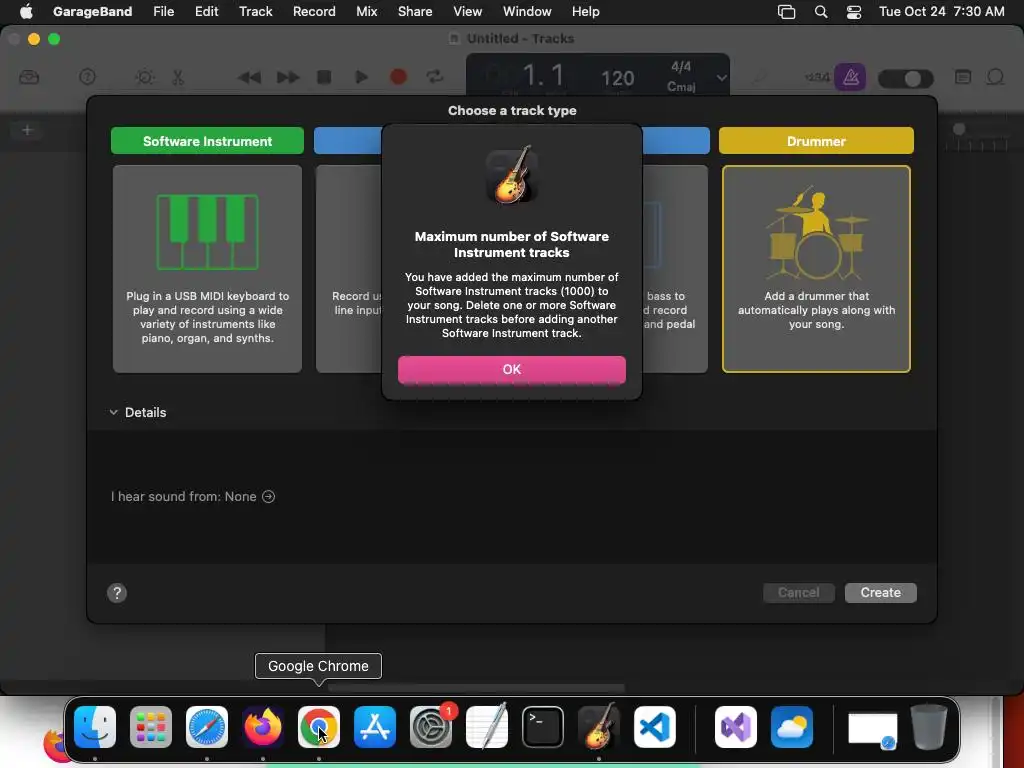This screenshot has height=768, width=1024.
Task: Open the Window menu
Action: coord(527,11)
